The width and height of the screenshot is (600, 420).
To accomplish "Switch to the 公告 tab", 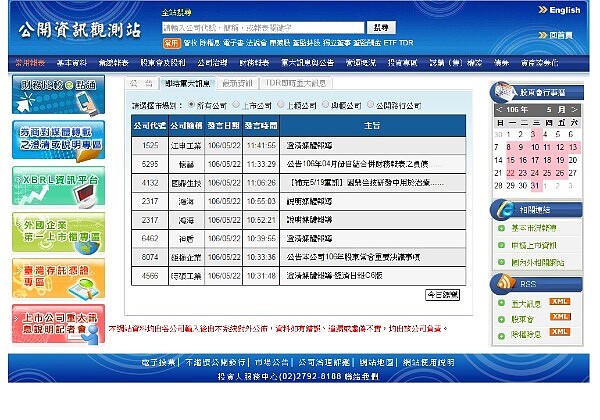I will pyautogui.click(x=142, y=83).
